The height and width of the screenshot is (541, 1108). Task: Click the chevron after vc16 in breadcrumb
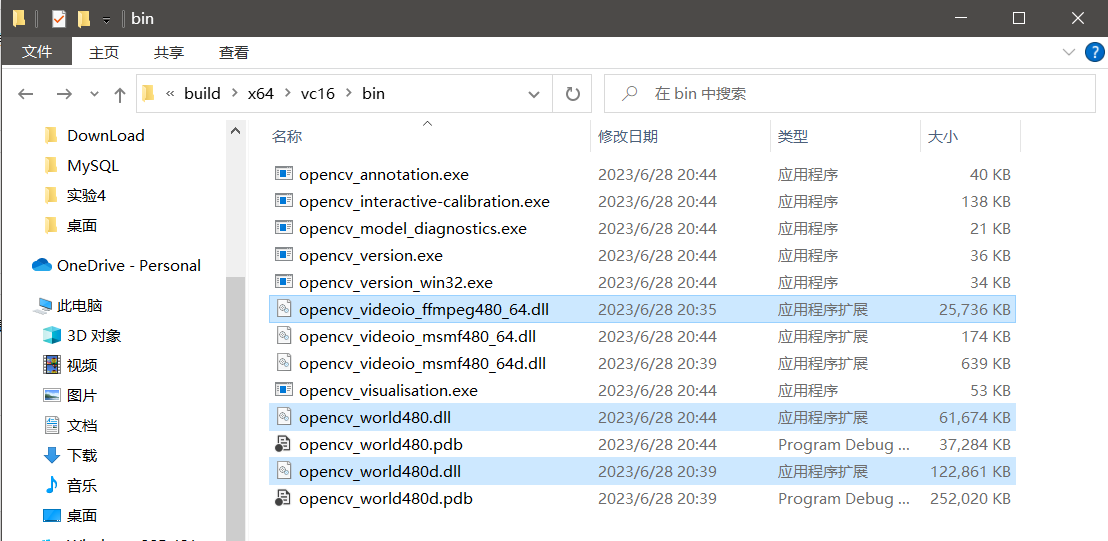coord(348,93)
